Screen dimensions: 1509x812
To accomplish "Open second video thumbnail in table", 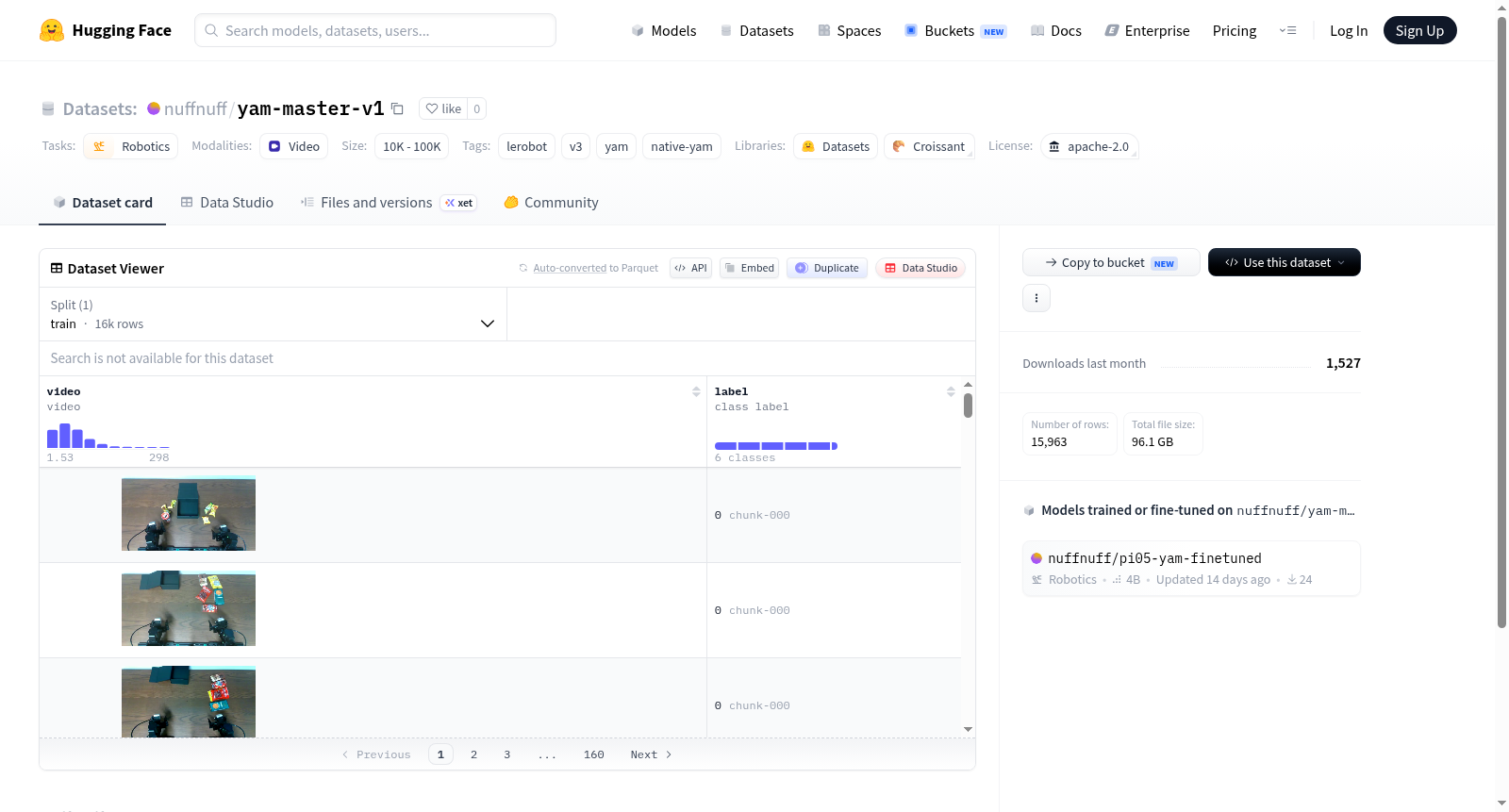I will point(189,609).
